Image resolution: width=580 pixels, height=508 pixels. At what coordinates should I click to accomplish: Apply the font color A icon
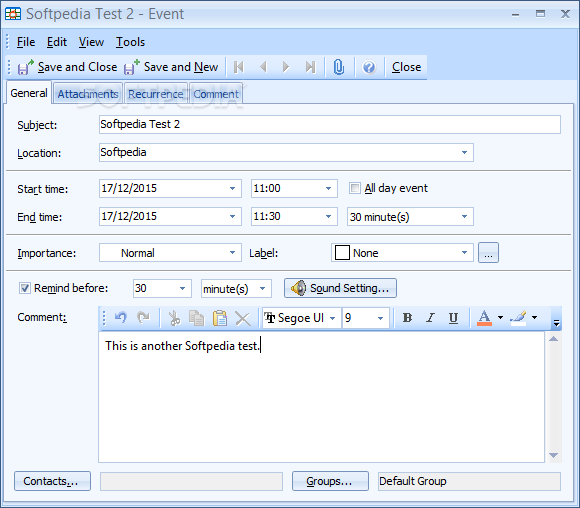click(484, 318)
